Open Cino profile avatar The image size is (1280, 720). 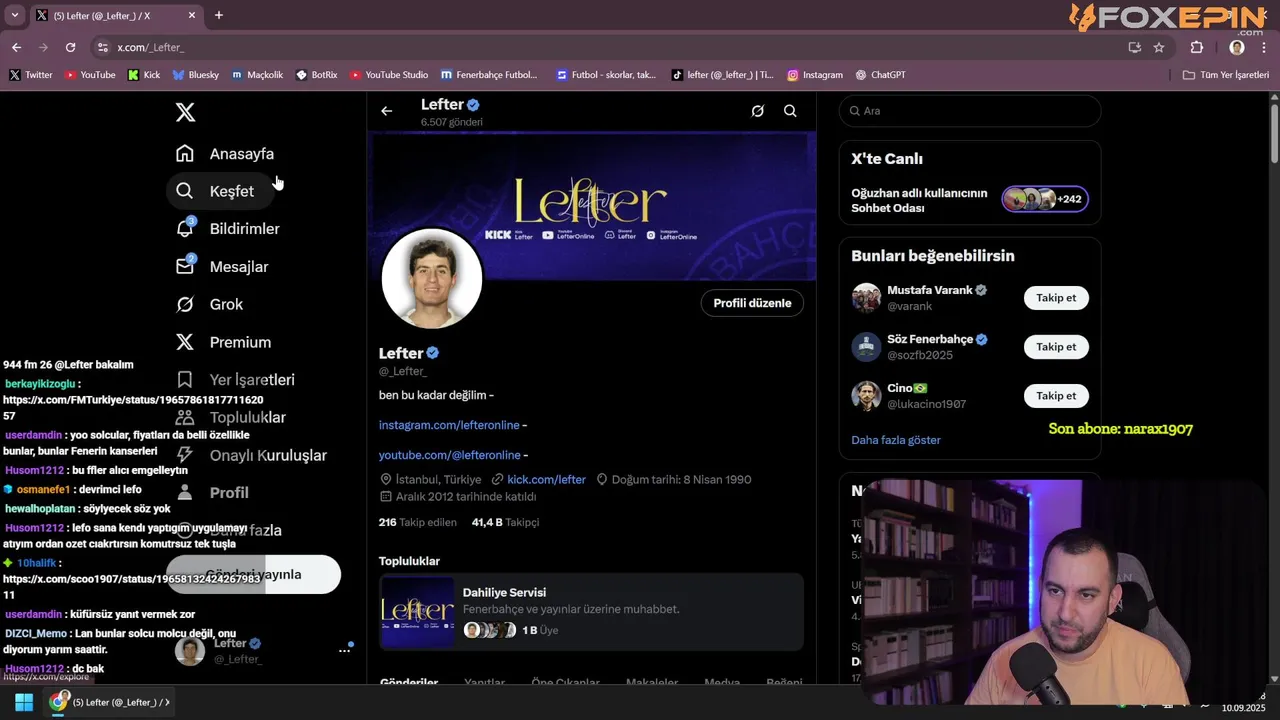click(866, 396)
